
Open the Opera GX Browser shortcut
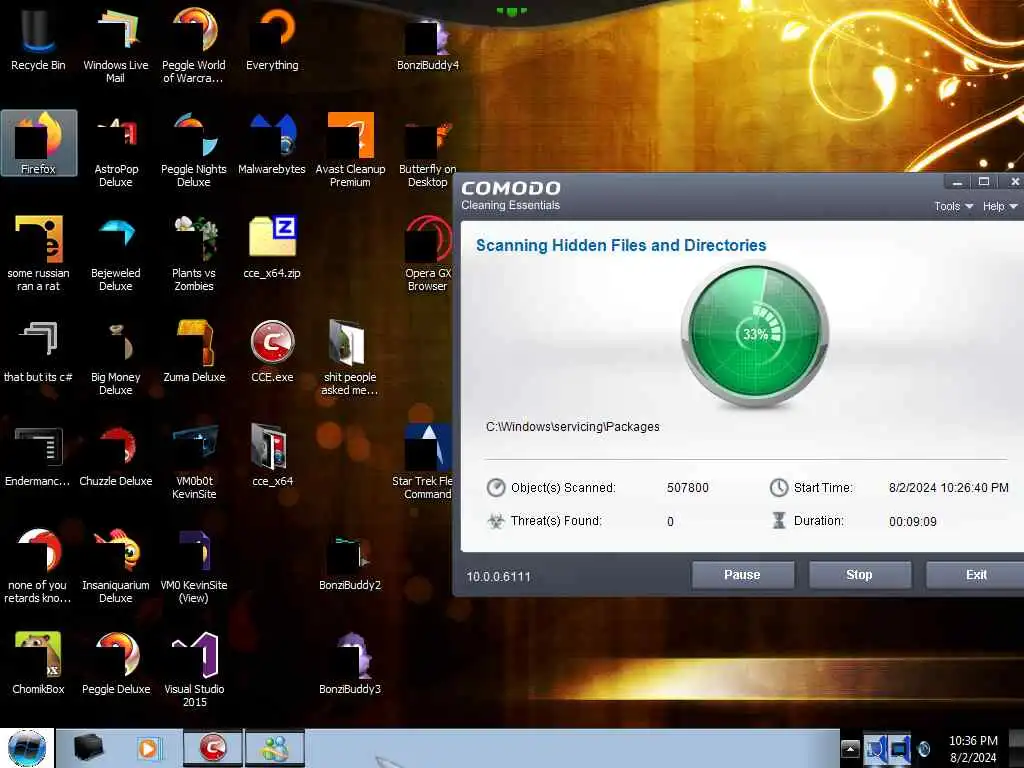click(428, 253)
